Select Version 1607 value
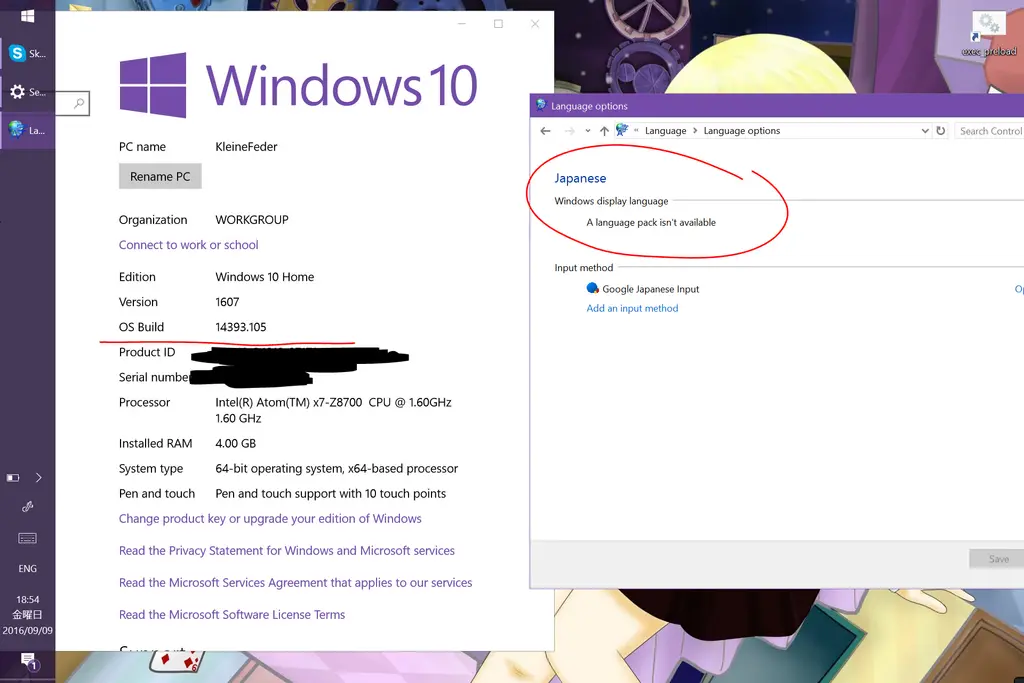Image resolution: width=1024 pixels, height=683 pixels. (227, 302)
